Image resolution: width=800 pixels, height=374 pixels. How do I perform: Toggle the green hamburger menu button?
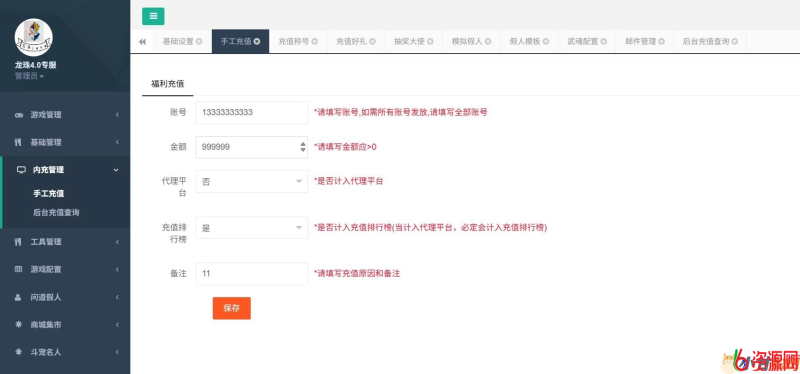pos(153,16)
